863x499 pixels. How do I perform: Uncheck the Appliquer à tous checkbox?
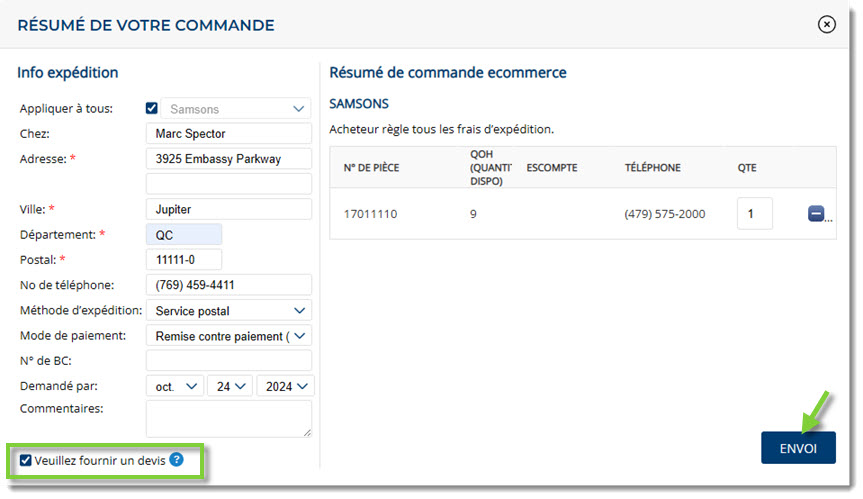[x=152, y=108]
